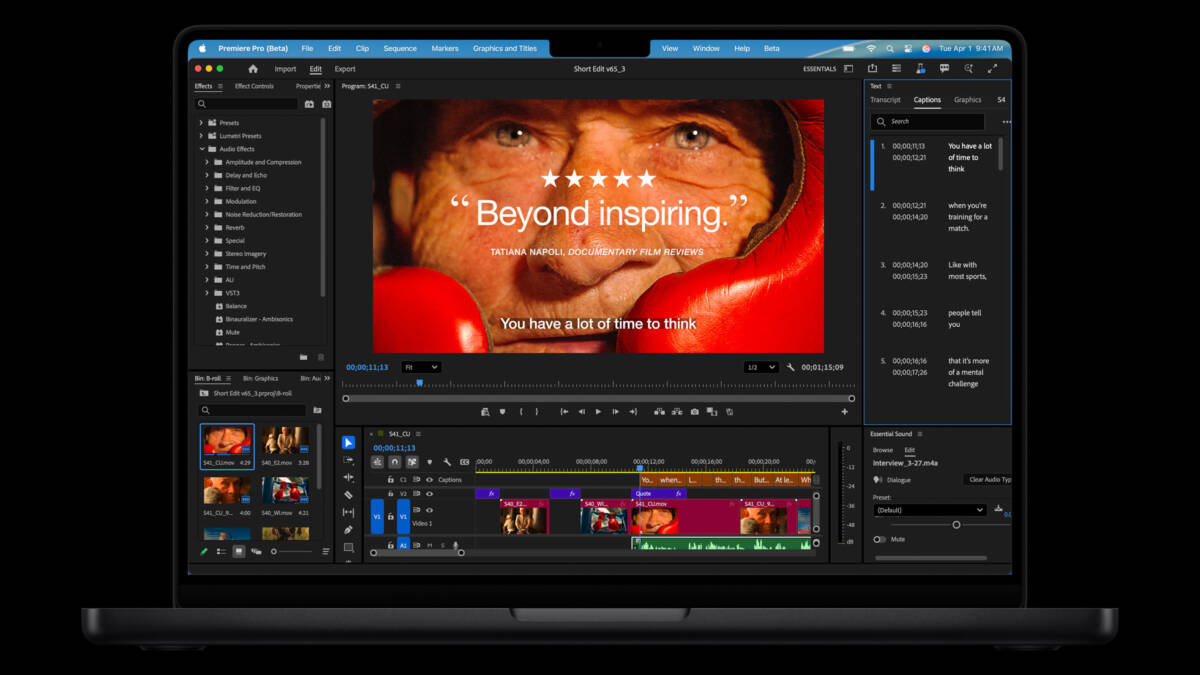Open the Fit zoom dropdown in Program monitor
1200x675 pixels.
pyautogui.click(x=420, y=367)
